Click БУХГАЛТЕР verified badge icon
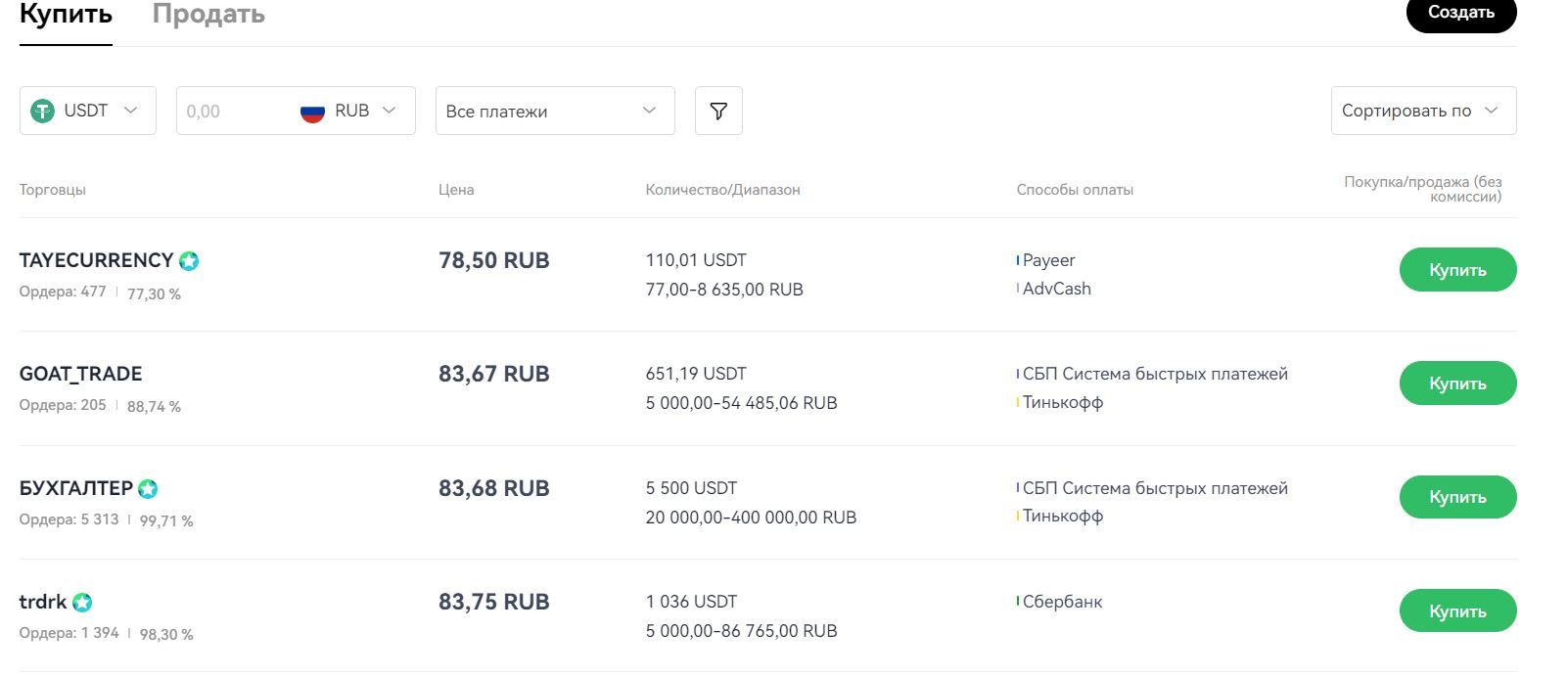 point(148,489)
